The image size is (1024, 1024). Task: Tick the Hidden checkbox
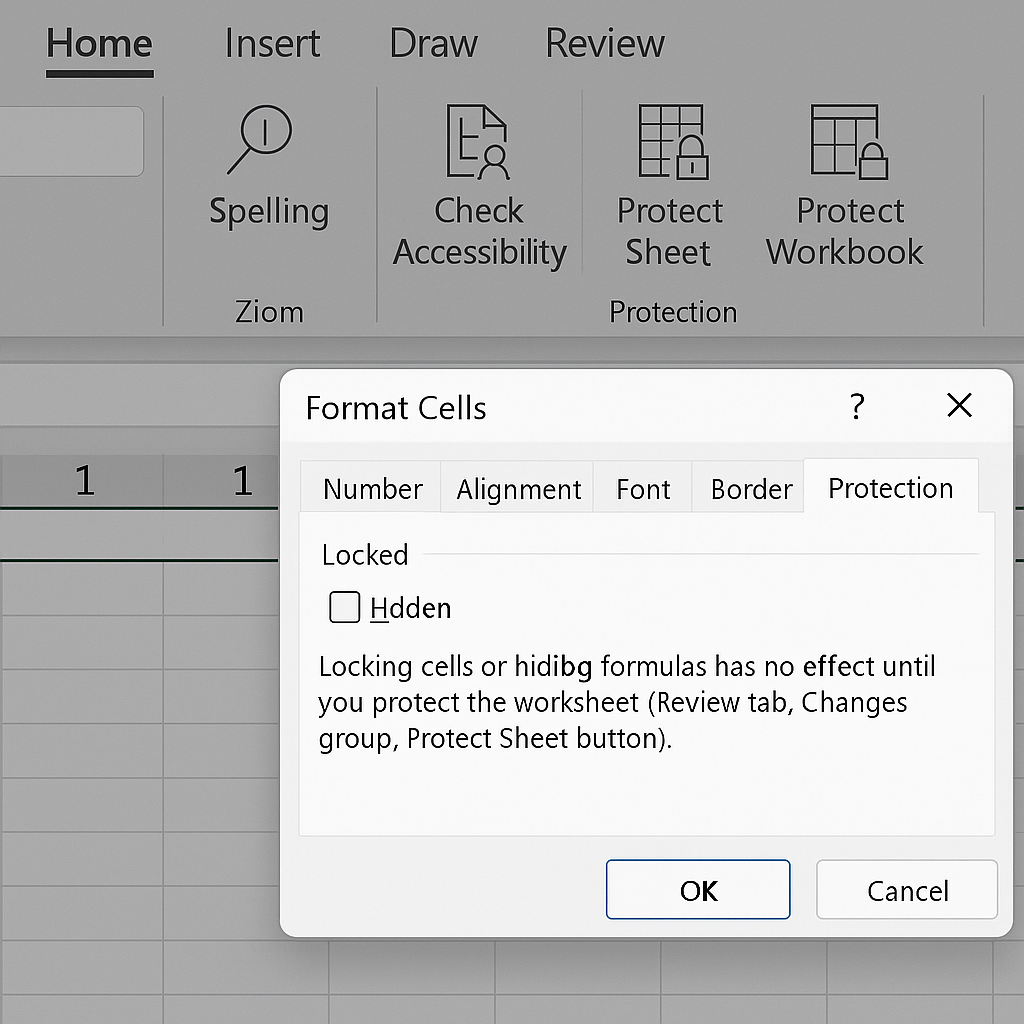point(345,607)
